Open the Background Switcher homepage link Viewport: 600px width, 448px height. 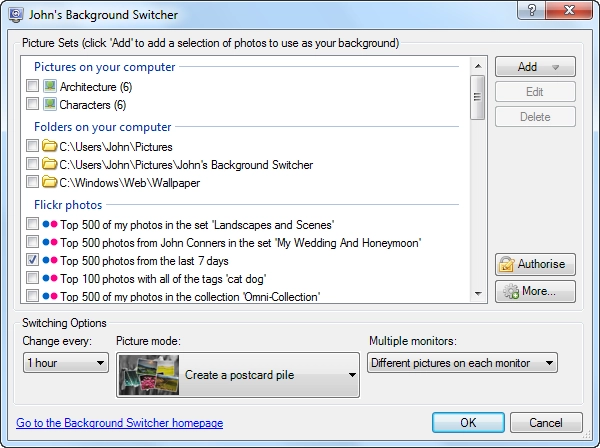coord(120,423)
